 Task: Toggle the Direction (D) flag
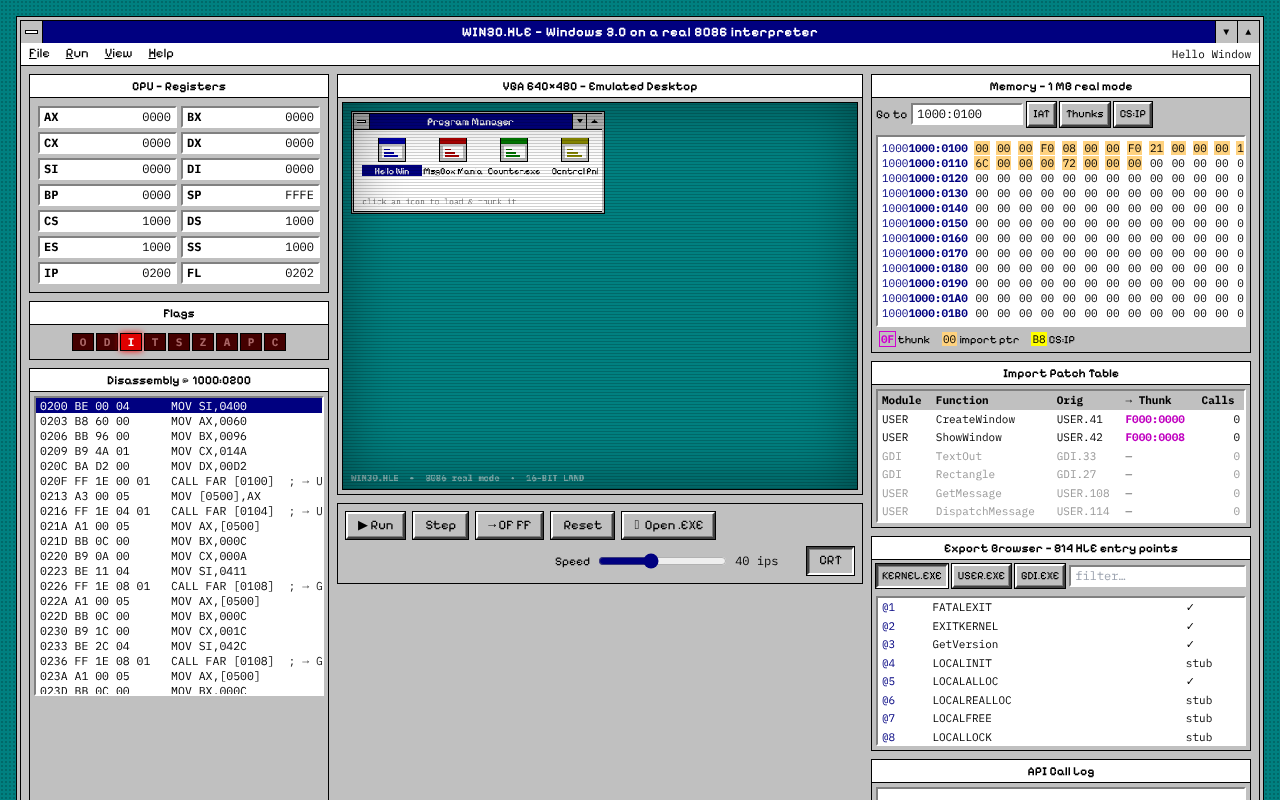click(107, 342)
